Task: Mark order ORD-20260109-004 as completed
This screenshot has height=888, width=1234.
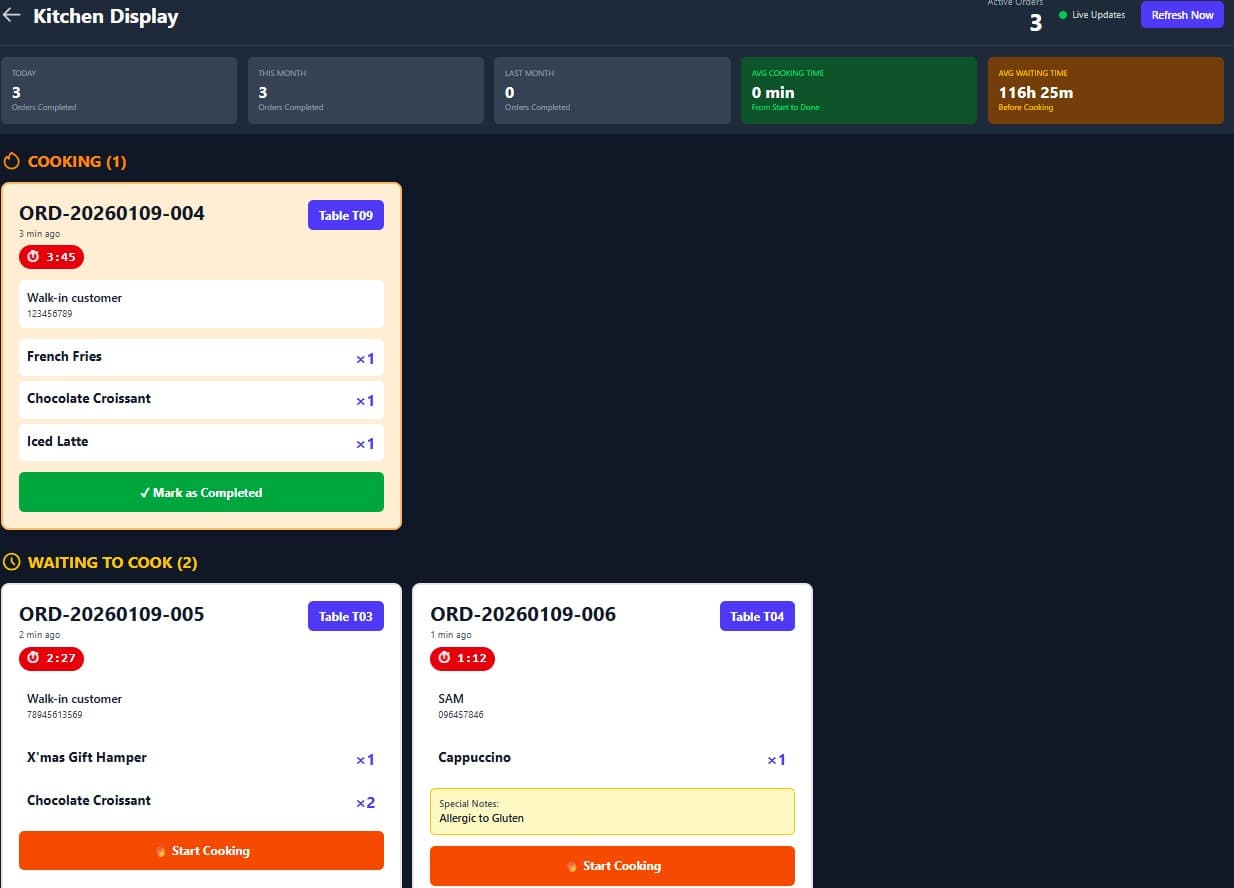Action: point(201,492)
